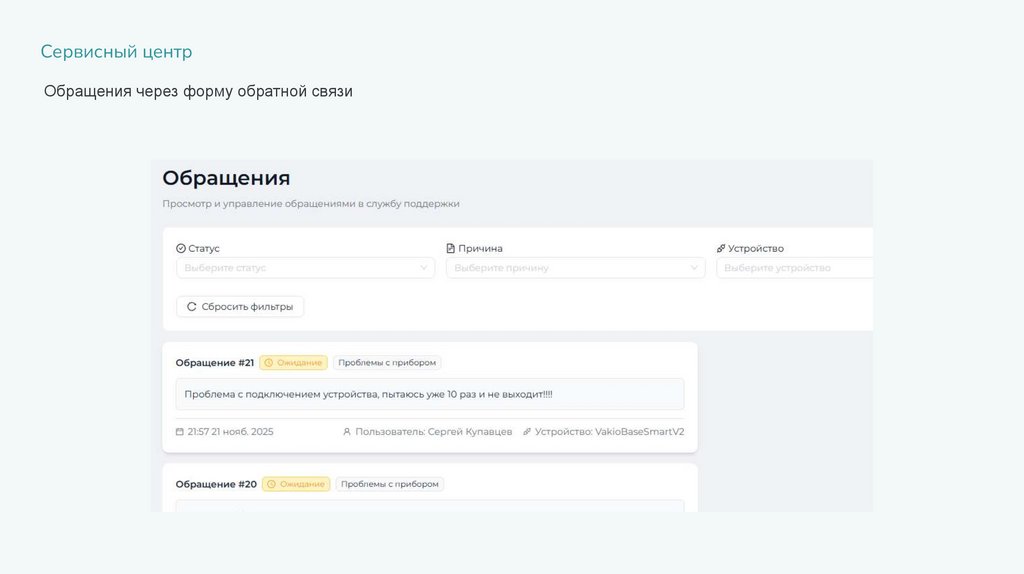1024x574 pixels.
Task: Open the Обращение #21 title
Action: coord(214,363)
